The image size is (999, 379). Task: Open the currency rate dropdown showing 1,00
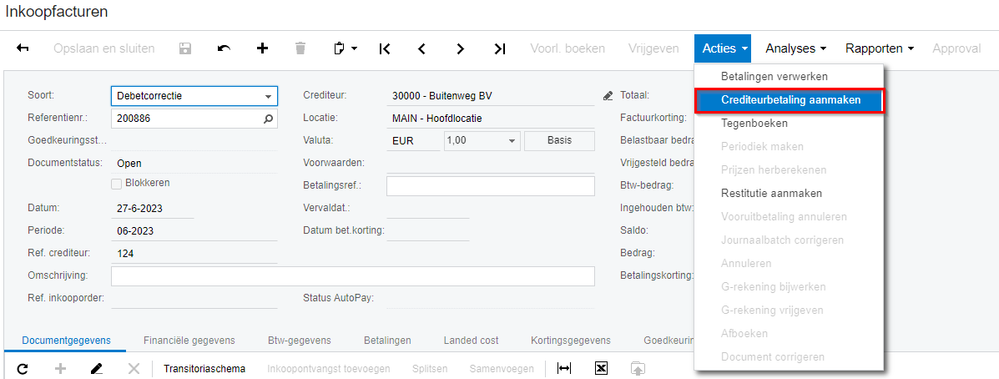[x=511, y=141]
